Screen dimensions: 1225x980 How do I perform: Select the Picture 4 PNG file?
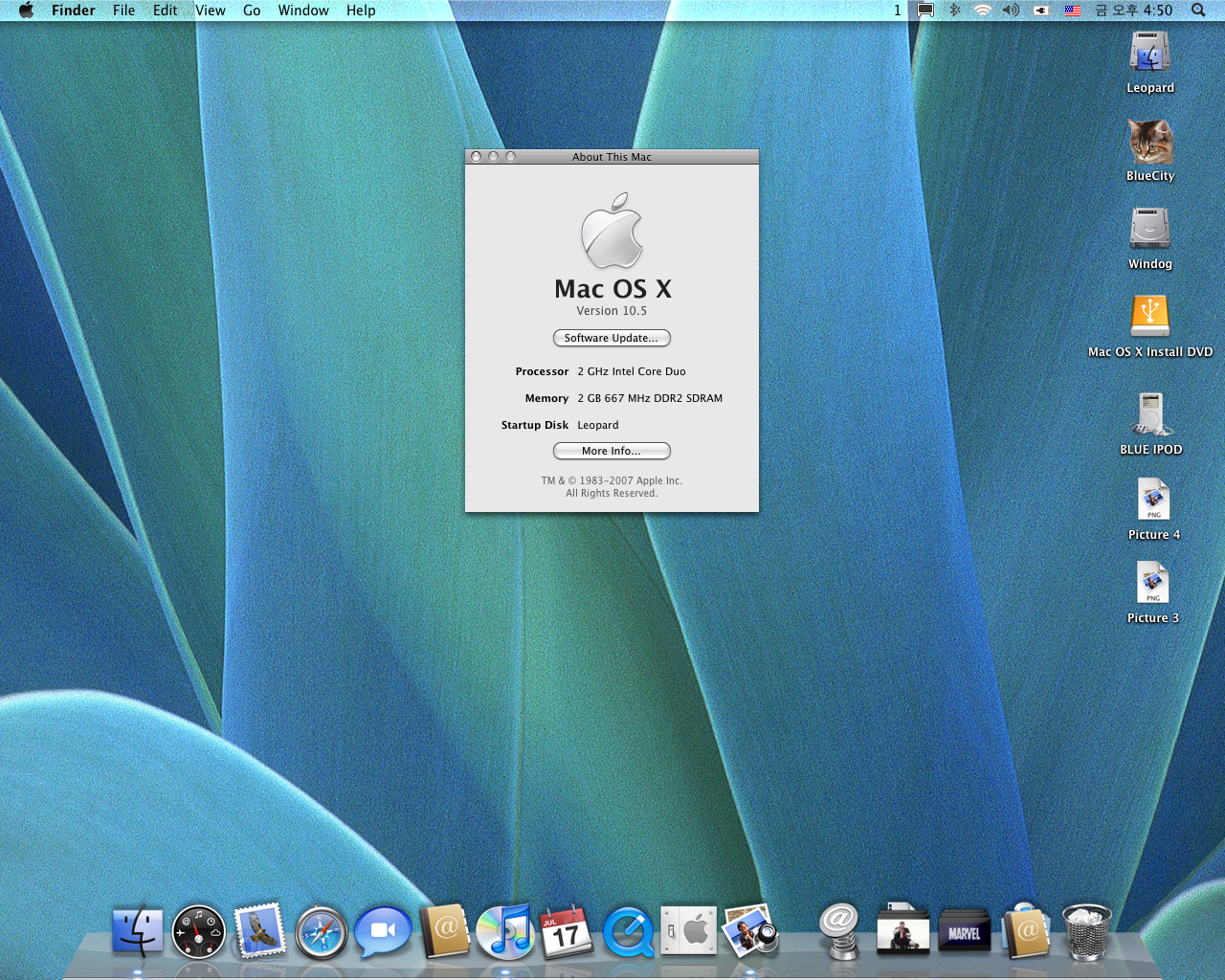point(1153,509)
